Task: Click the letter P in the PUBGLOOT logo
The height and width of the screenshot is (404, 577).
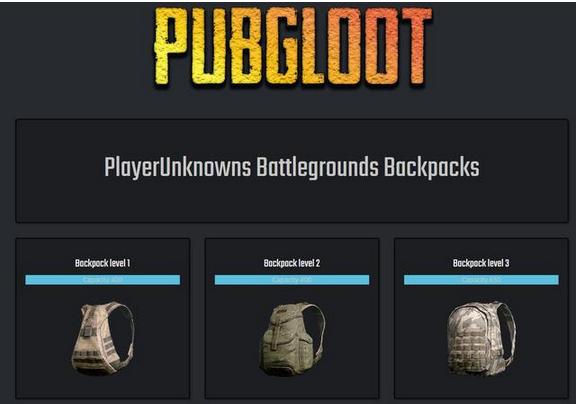Action: [x=171, y=46]
